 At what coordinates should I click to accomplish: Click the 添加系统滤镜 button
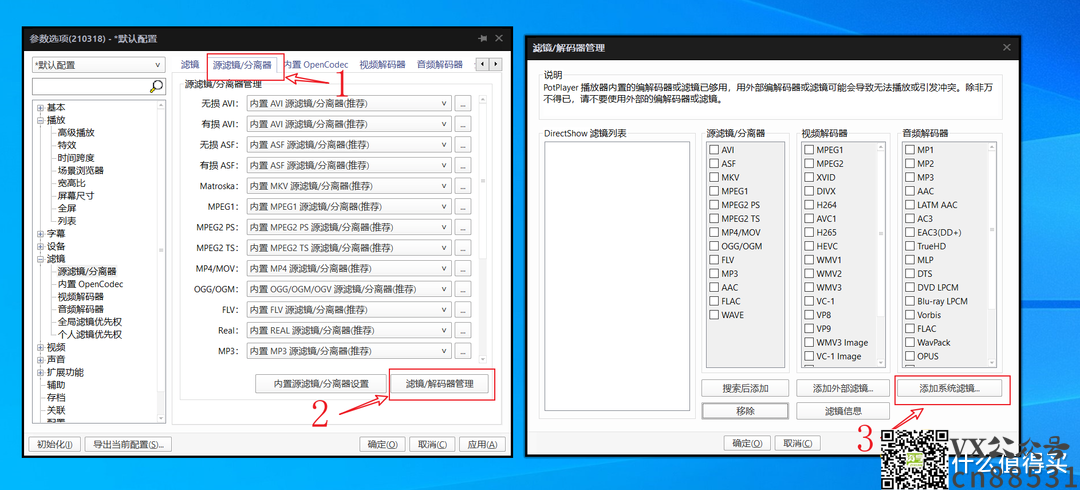click(x=950, y=388)
